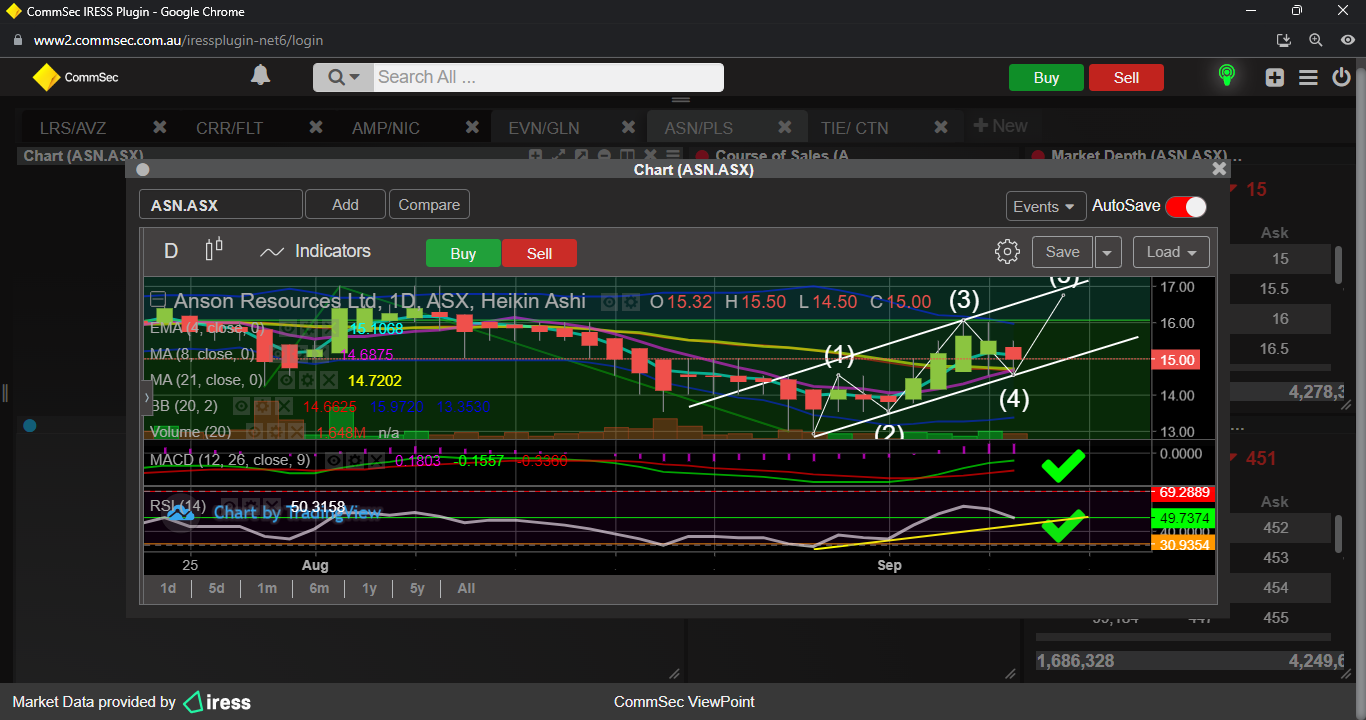Open the search type dropdown
Screen dimensions: 1366x720
click(343, 77)
